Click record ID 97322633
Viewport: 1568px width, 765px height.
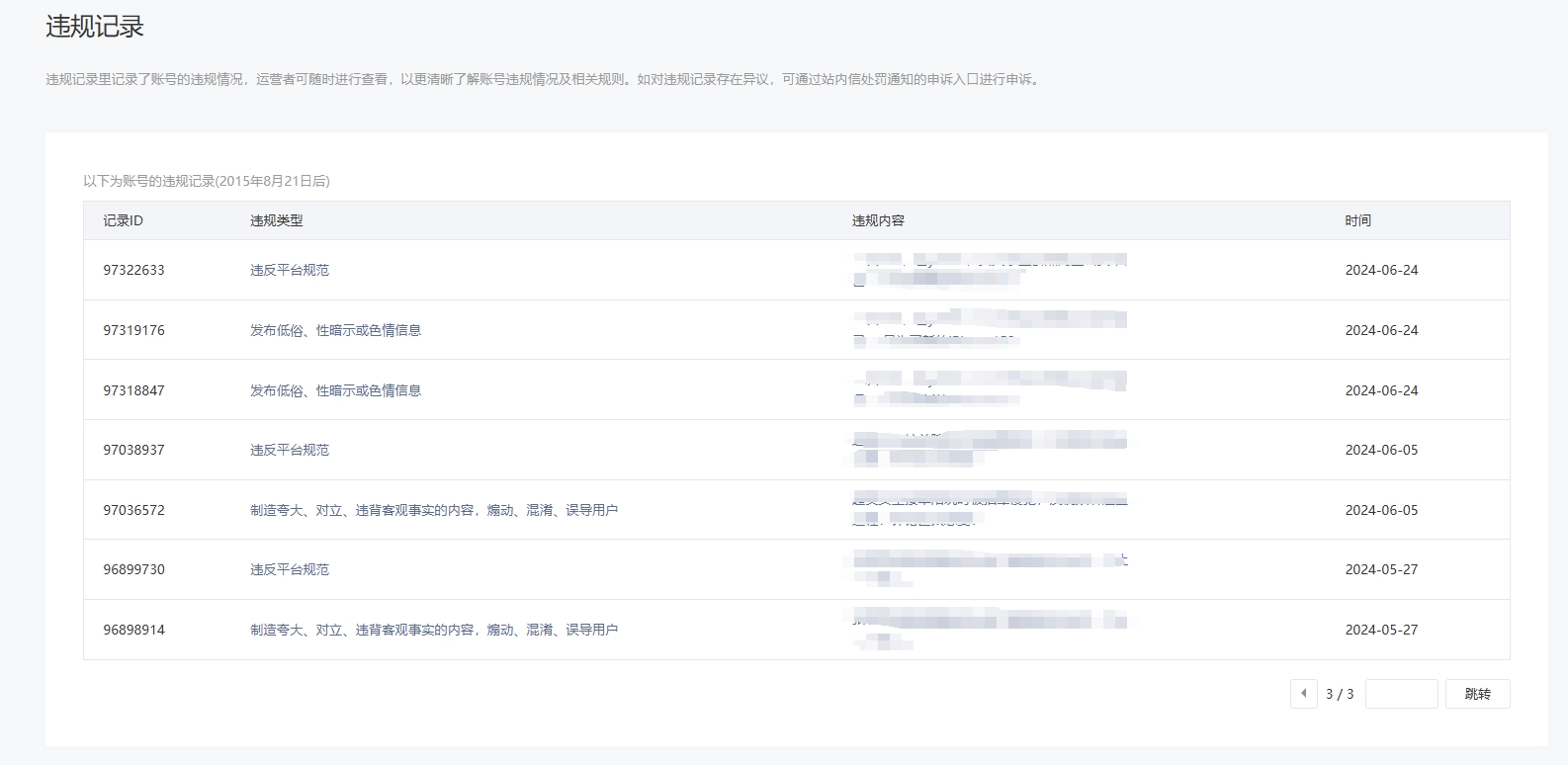(x=133, y=270)
